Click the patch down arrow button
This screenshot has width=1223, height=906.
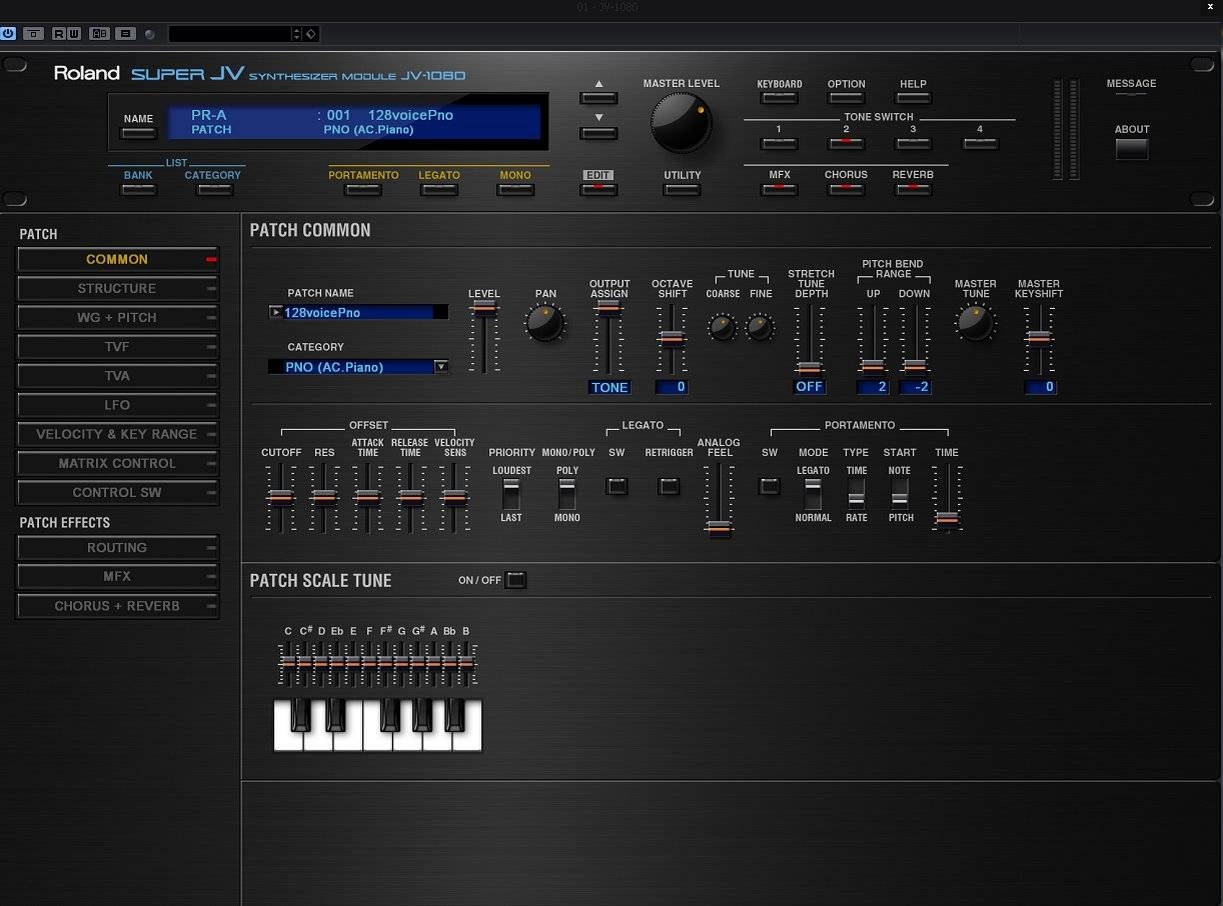(x=599, y=133)
